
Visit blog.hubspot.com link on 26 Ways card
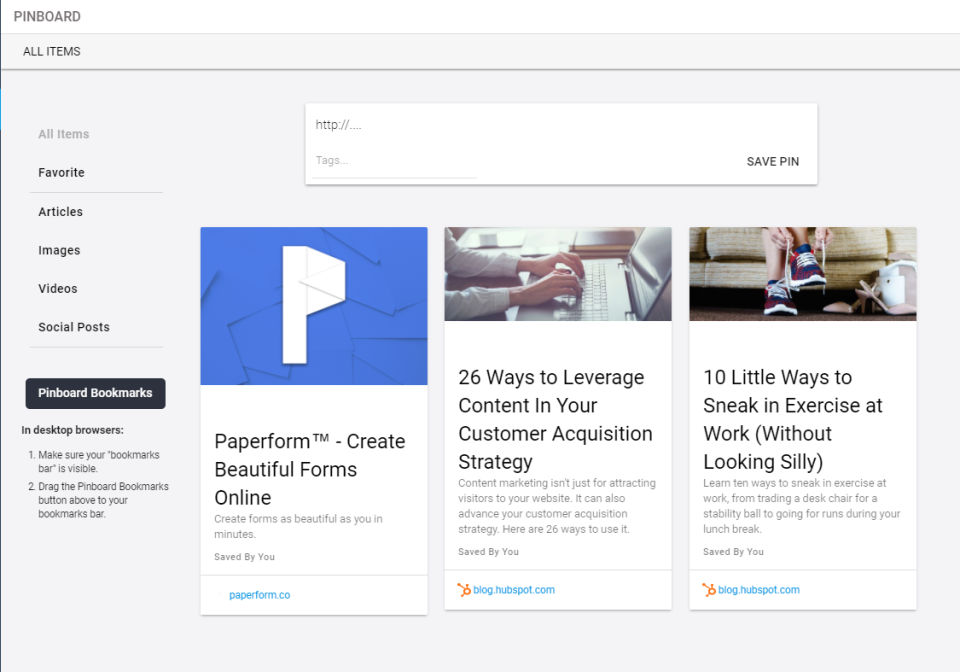[x=514, y=590]
